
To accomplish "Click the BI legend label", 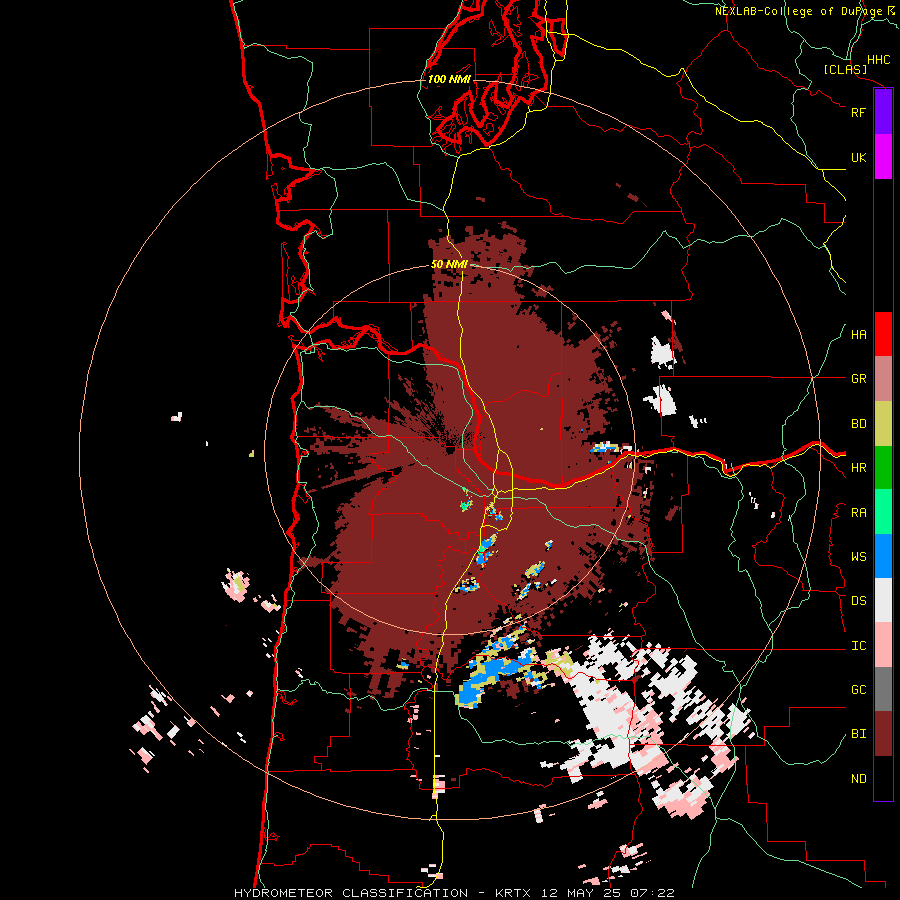I will click(858, 734).
